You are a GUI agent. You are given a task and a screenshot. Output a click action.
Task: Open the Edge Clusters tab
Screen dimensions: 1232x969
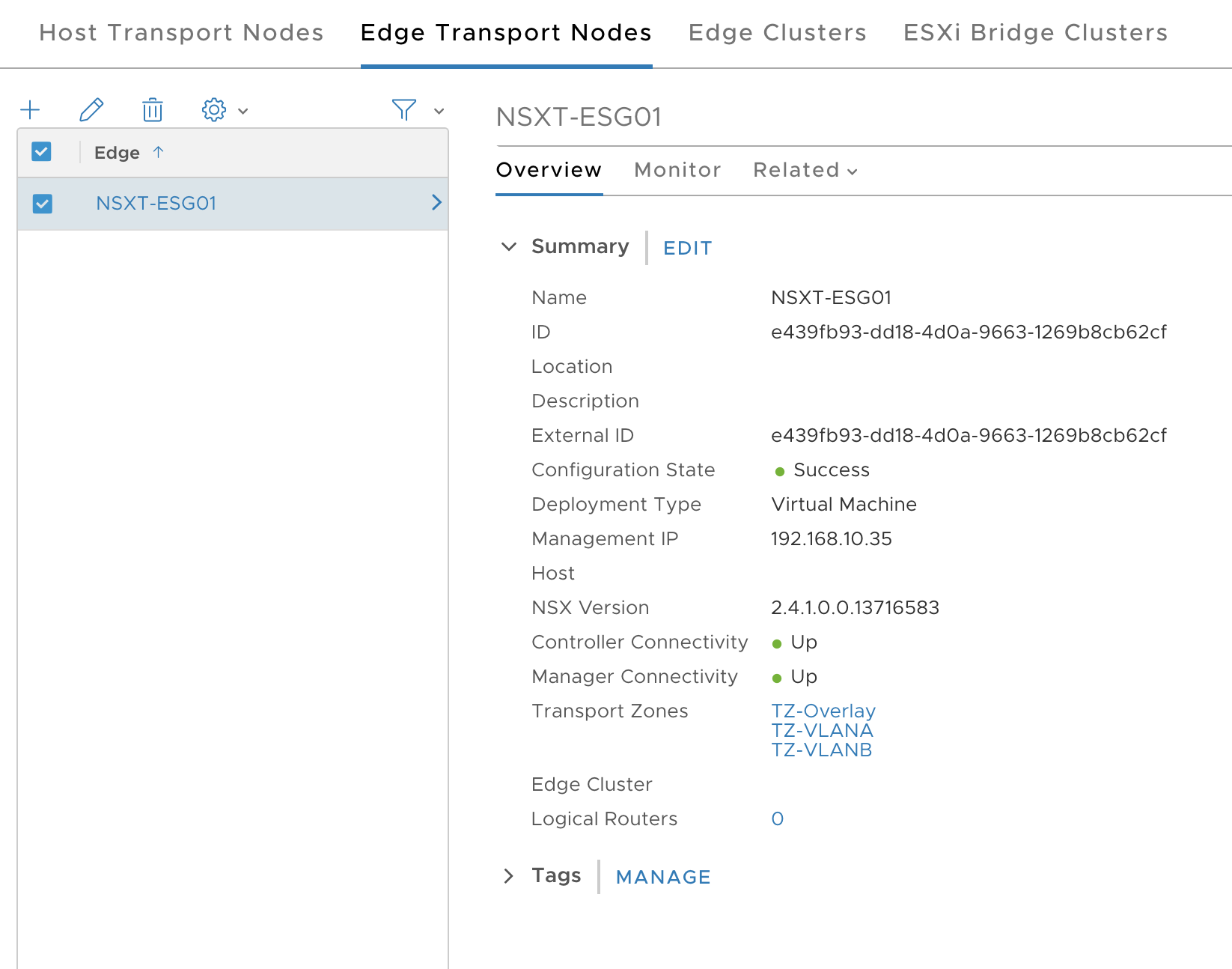click(x=776, y=32)
